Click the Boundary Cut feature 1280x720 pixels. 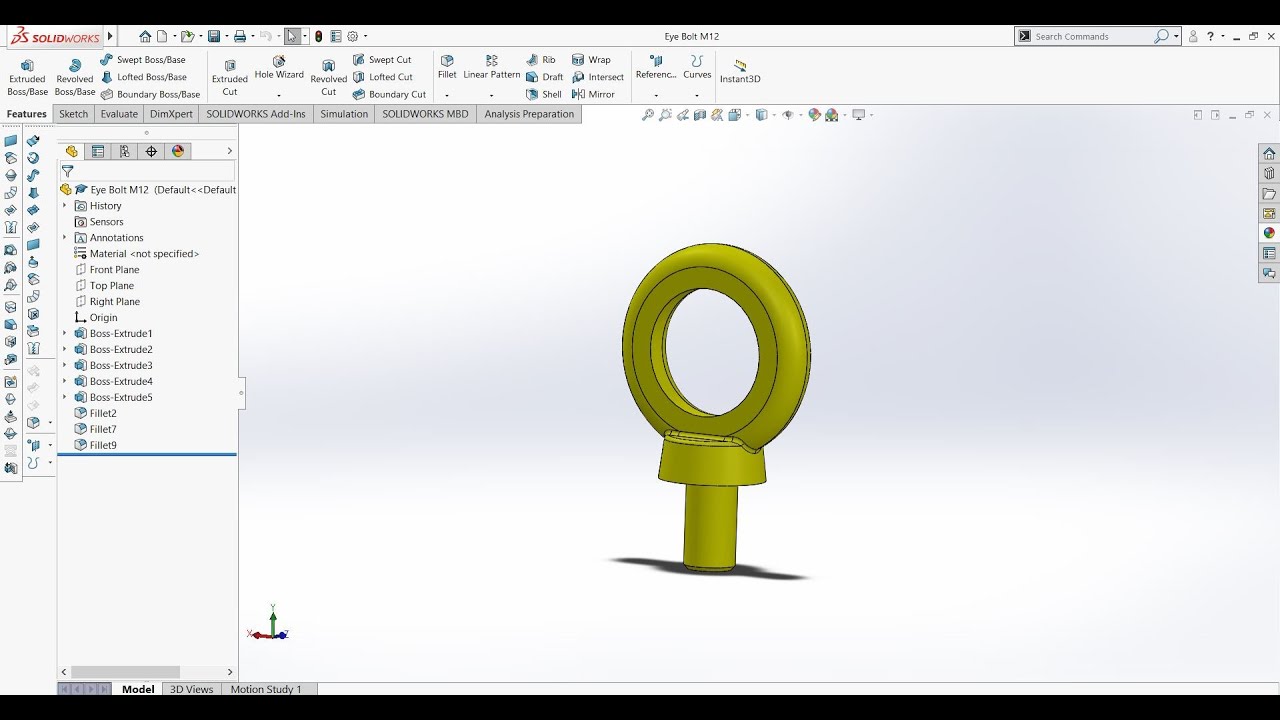pos(389,94)
